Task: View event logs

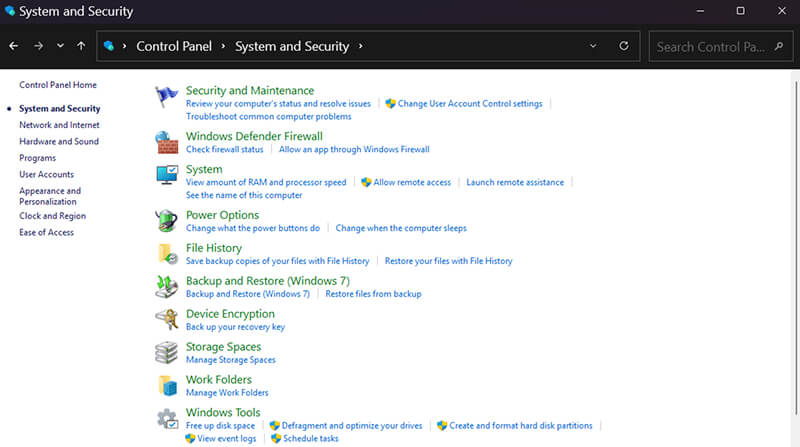Action: (227, 438)
